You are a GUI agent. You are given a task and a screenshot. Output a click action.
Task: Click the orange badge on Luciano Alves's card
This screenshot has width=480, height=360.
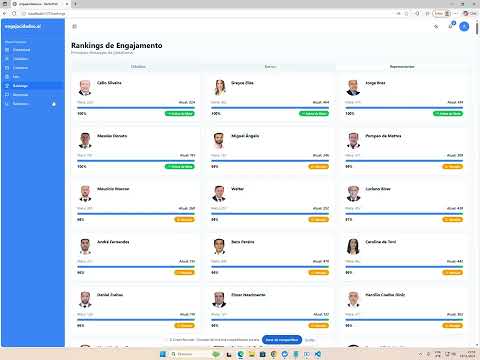coord(453,220)
